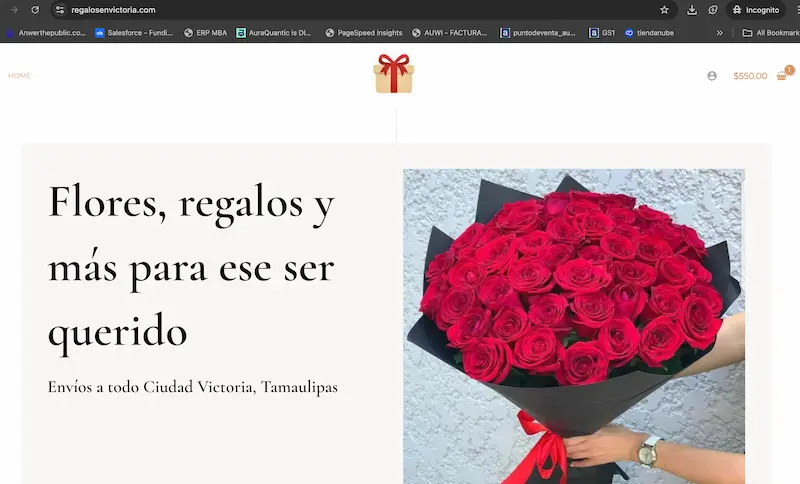Open the PageSpeed Insights bookmark
The height and width of the screenshot is (484, 800).
(x=363, y=33)
